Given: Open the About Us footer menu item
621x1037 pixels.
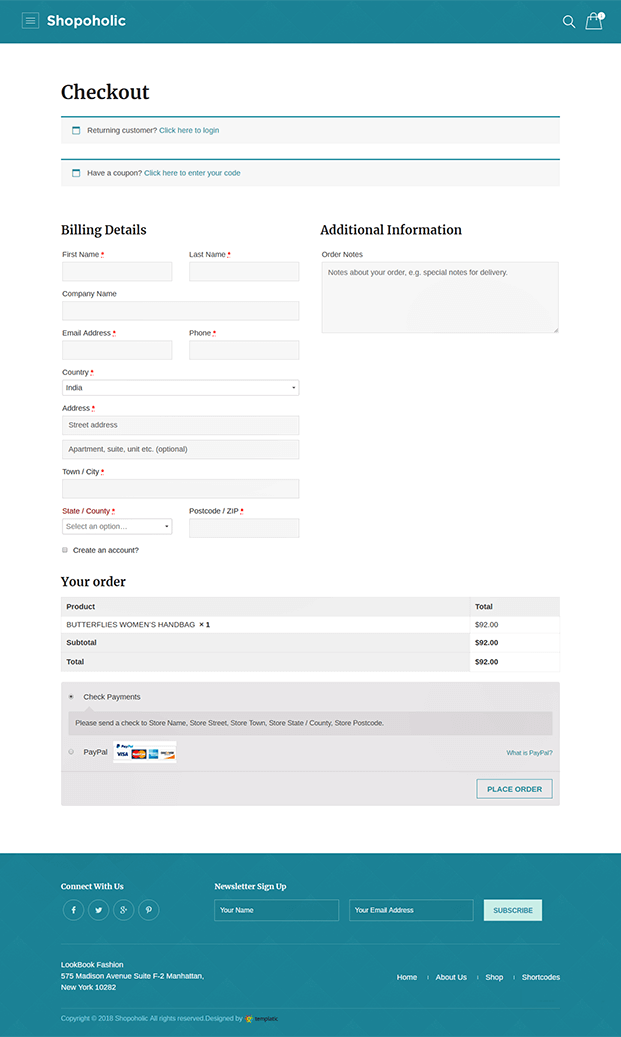Looking at the screenshot, I should point(451,977).
